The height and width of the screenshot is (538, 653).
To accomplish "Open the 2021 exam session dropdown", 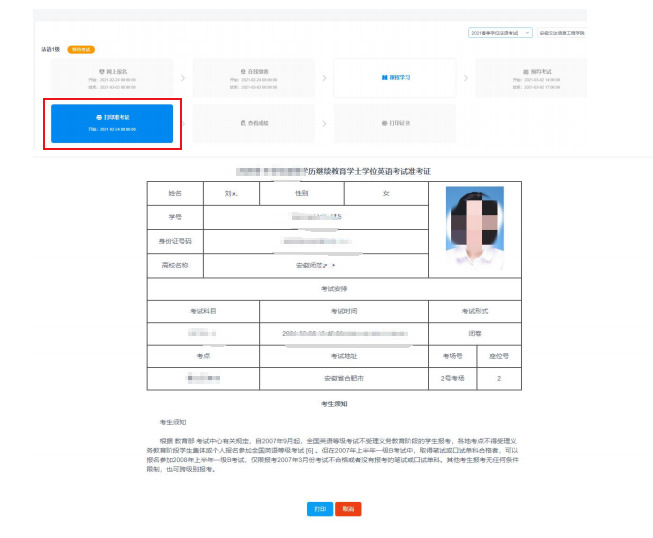I will coord(500,33).
